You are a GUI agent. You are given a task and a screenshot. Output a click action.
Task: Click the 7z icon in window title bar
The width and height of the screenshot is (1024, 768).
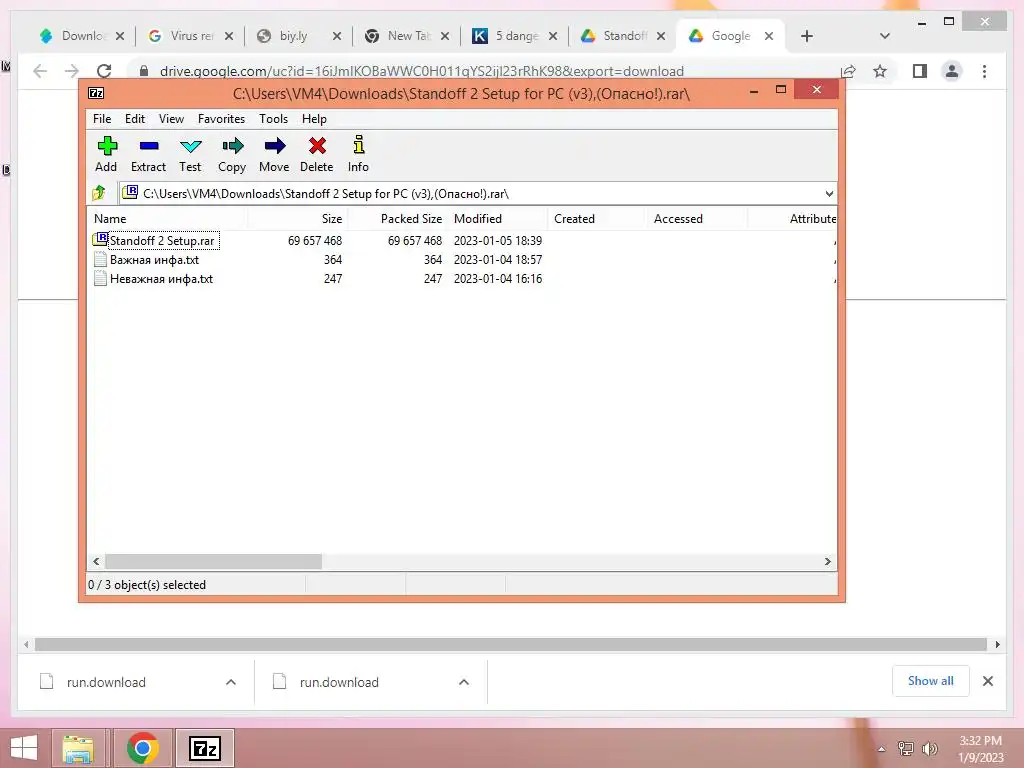[96, 93]
